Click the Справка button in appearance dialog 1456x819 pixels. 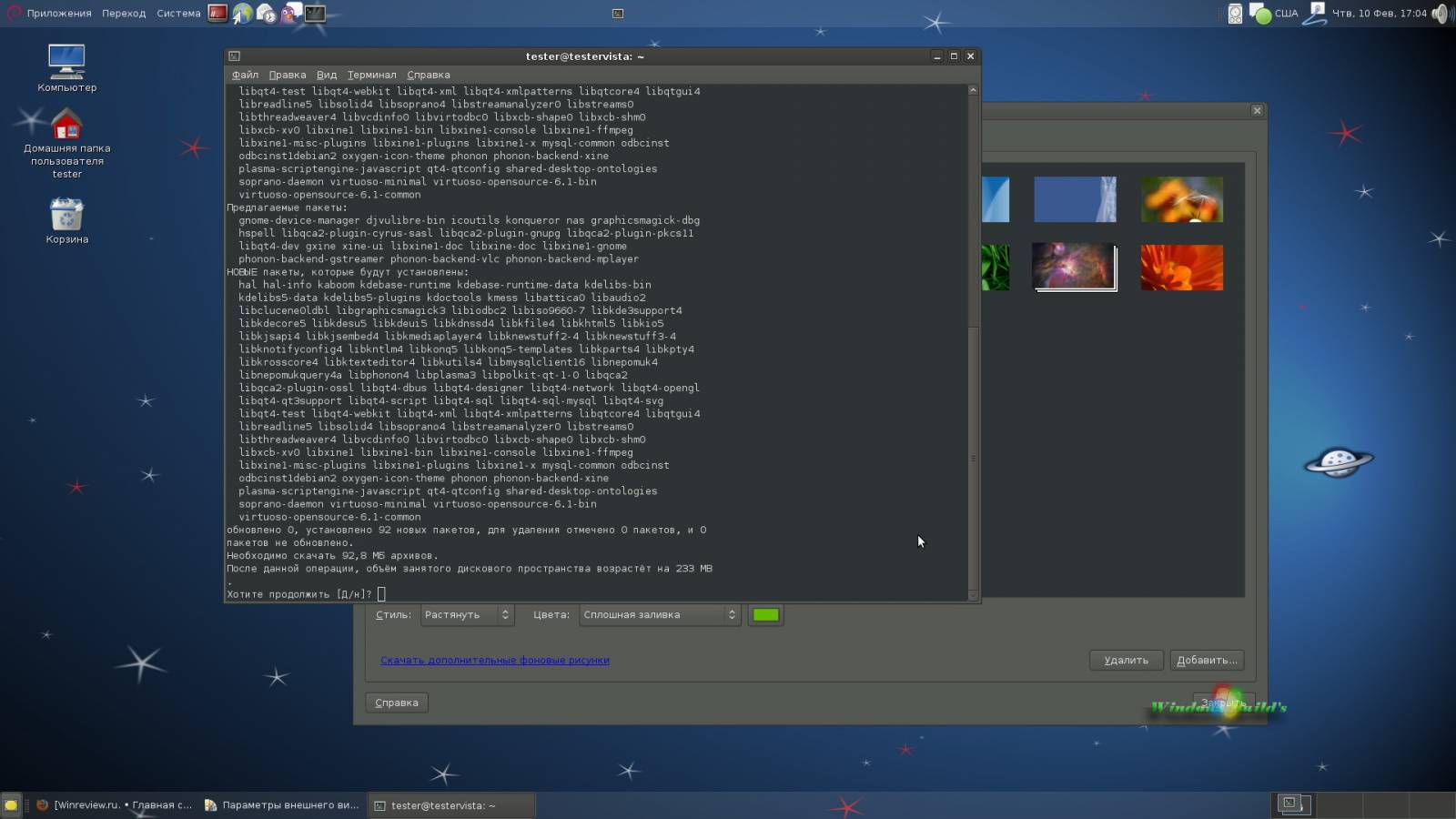(x=397, y=703)
